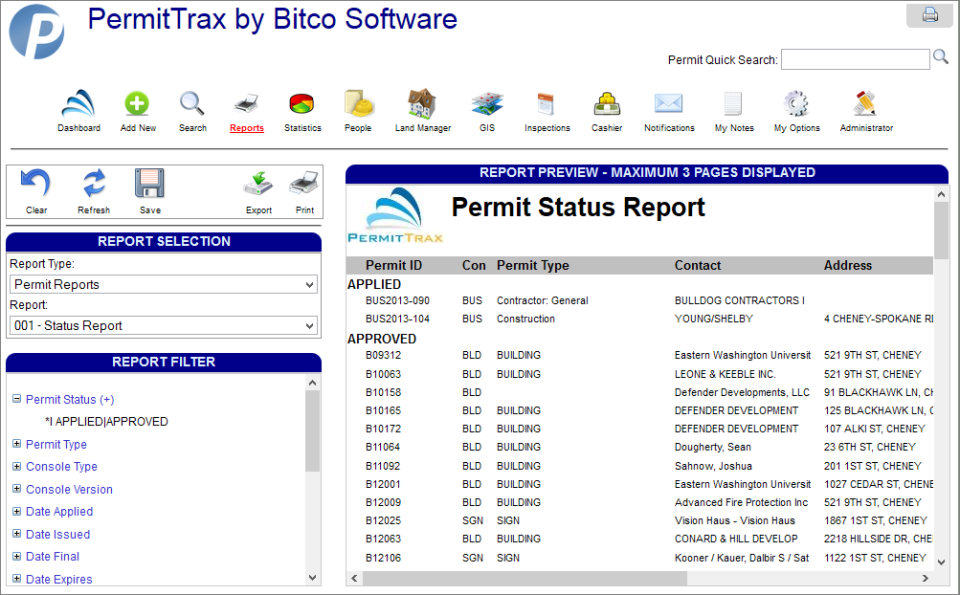The width and height of the screenshot is (960, 595).
Task: Open the Report dropdown showing Status Report
Action: (x=163, y=326)
